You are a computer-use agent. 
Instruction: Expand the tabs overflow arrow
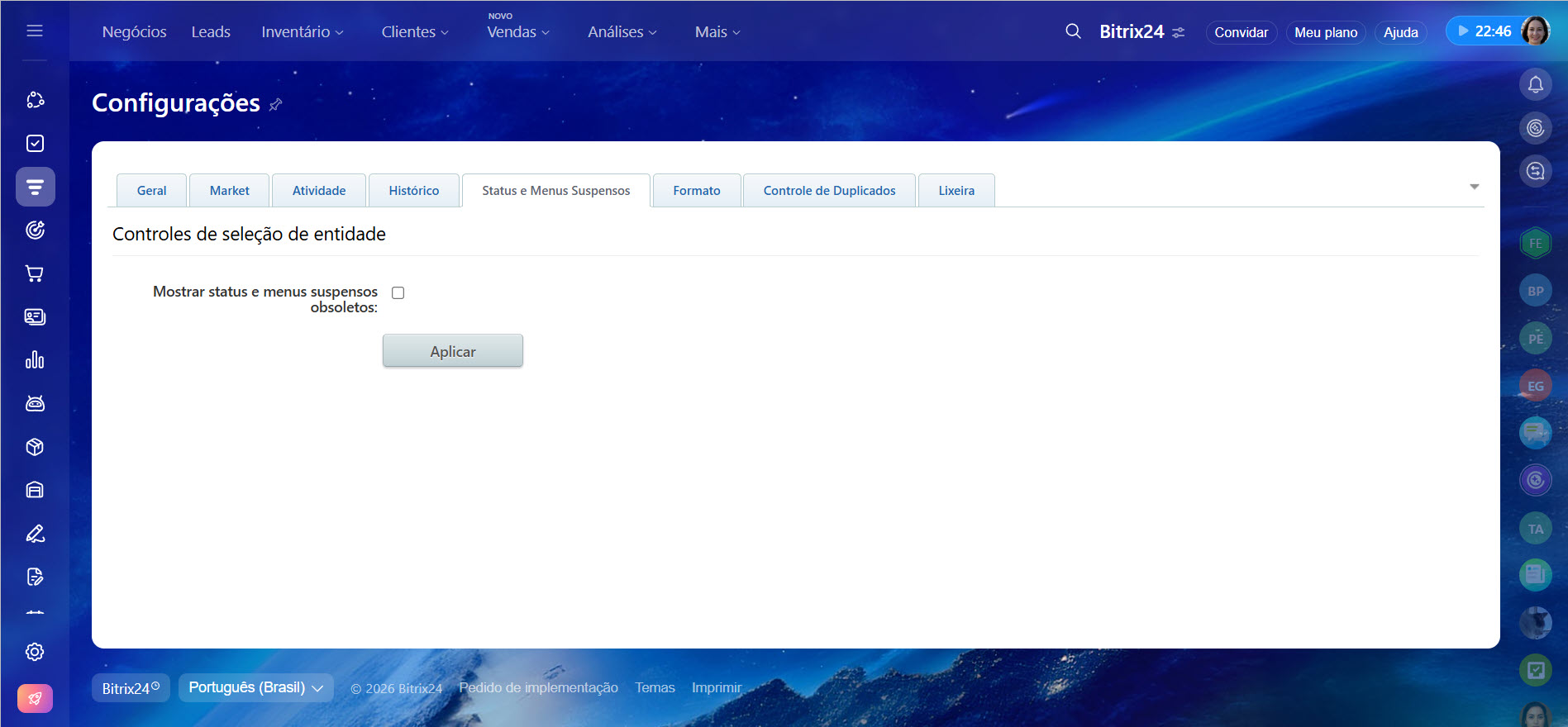pyautogui.click(x=1474, y=187)
